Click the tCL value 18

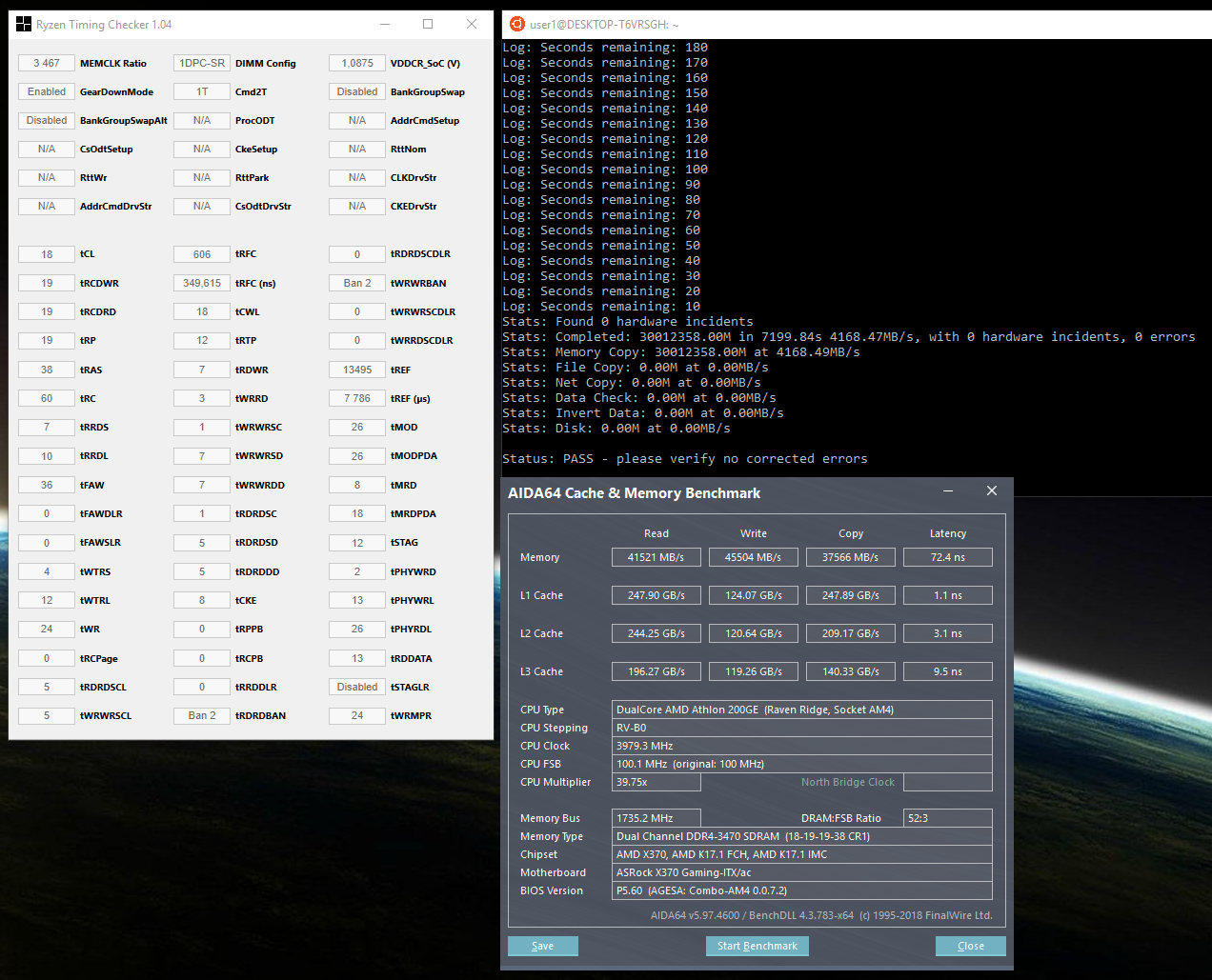[47, 254]
